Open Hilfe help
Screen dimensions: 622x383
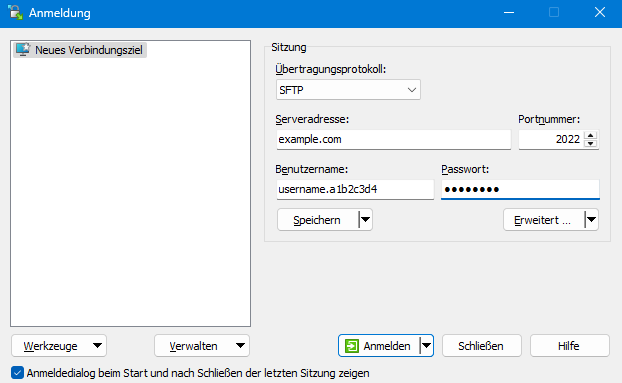click(570, 346)
